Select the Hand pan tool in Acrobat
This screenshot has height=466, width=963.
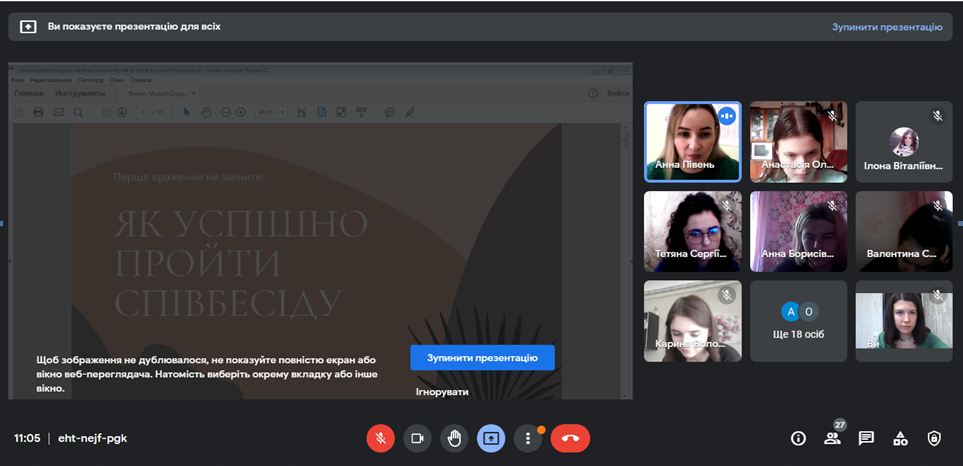(x=207, y=112)
